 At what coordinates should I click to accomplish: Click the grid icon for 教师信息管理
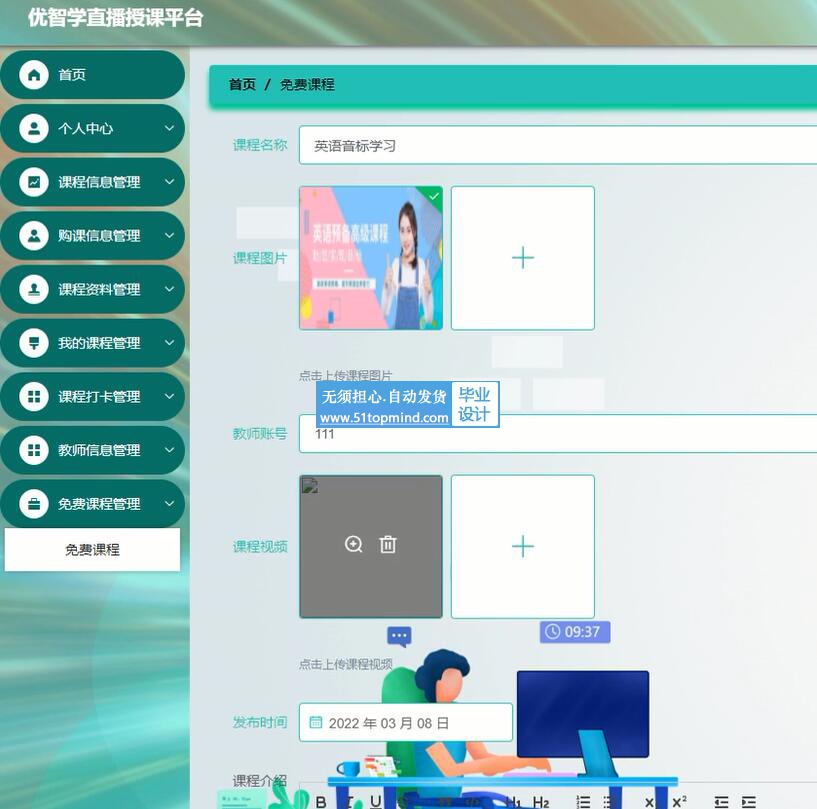(34, 451)
